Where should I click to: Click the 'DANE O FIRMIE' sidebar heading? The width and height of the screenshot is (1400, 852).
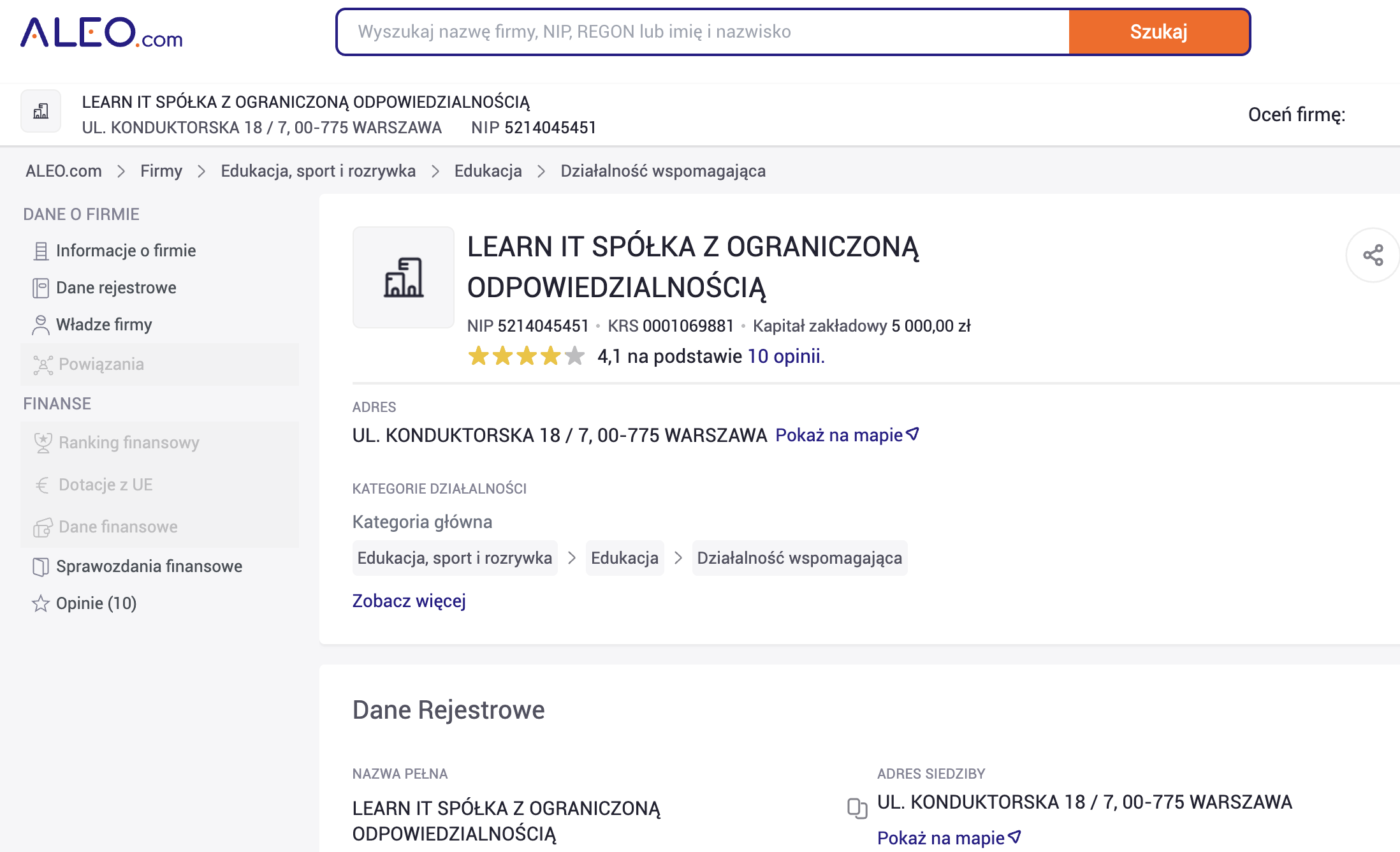point(81,214)
